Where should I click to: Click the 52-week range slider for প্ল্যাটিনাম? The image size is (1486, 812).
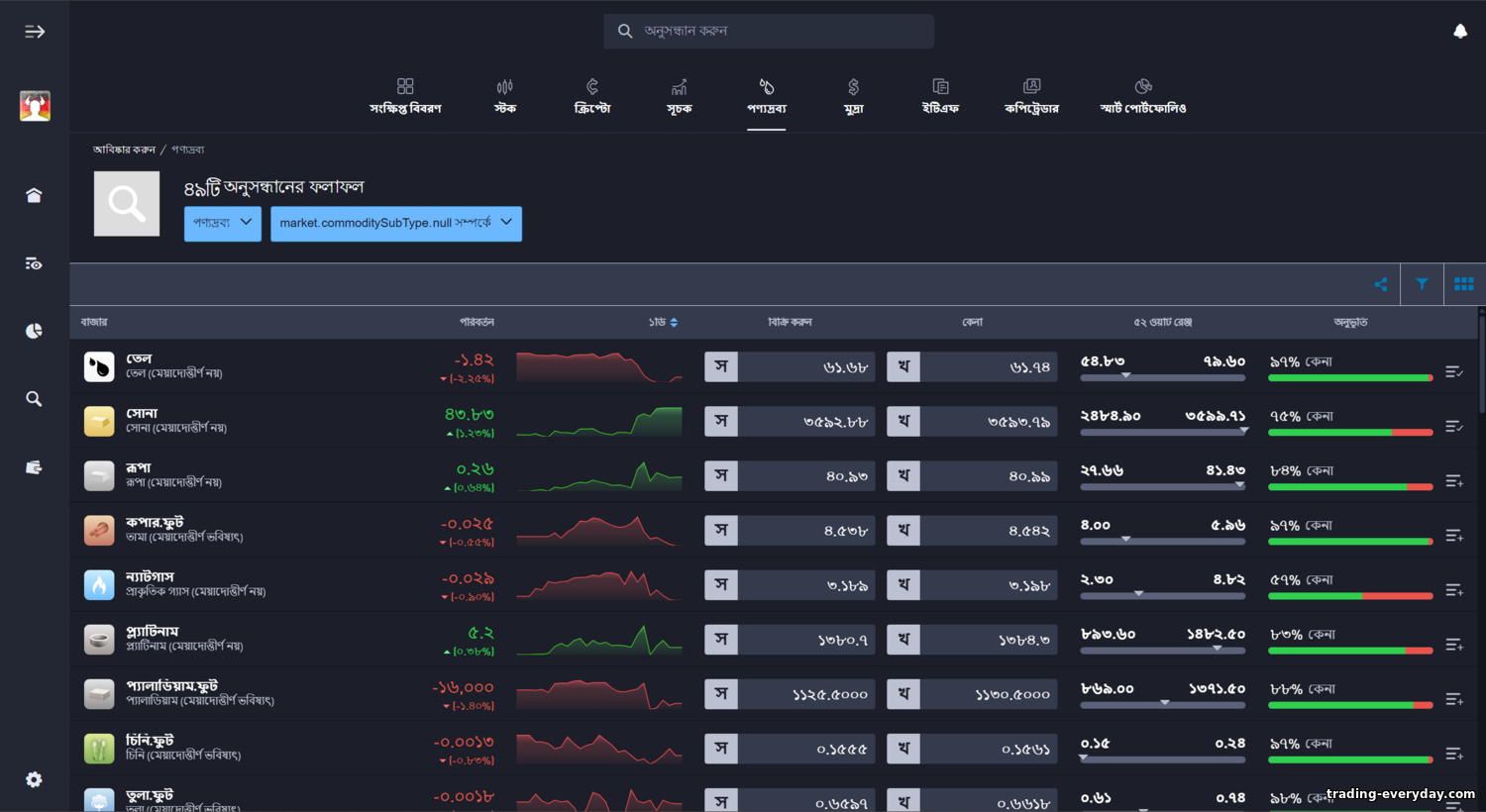pyautogui.click(x=1162, y=650)
